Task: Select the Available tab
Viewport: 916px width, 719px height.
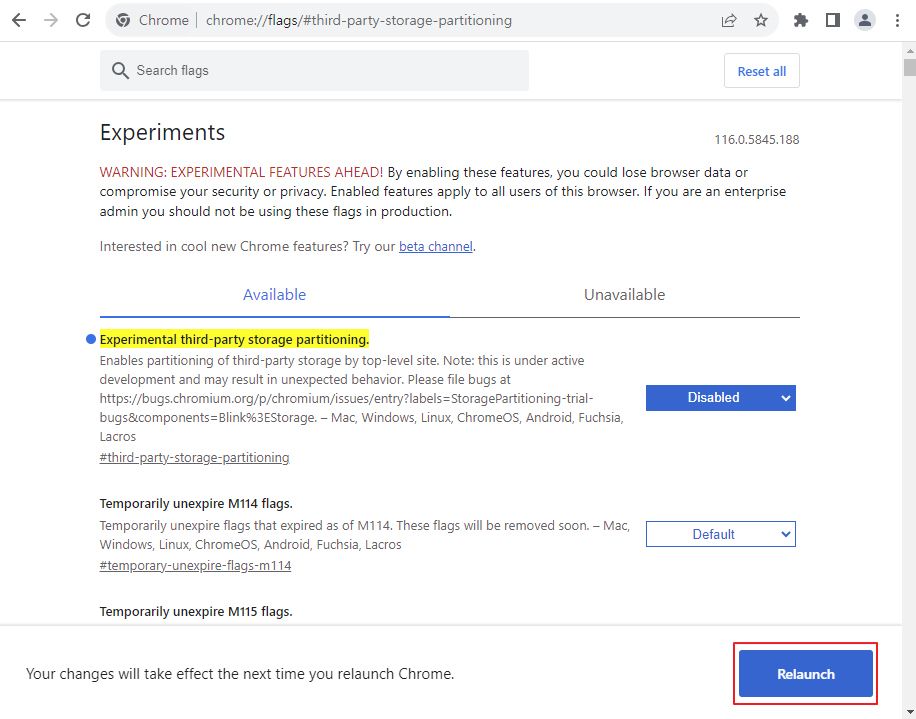Action: click(x=274, y=295)
